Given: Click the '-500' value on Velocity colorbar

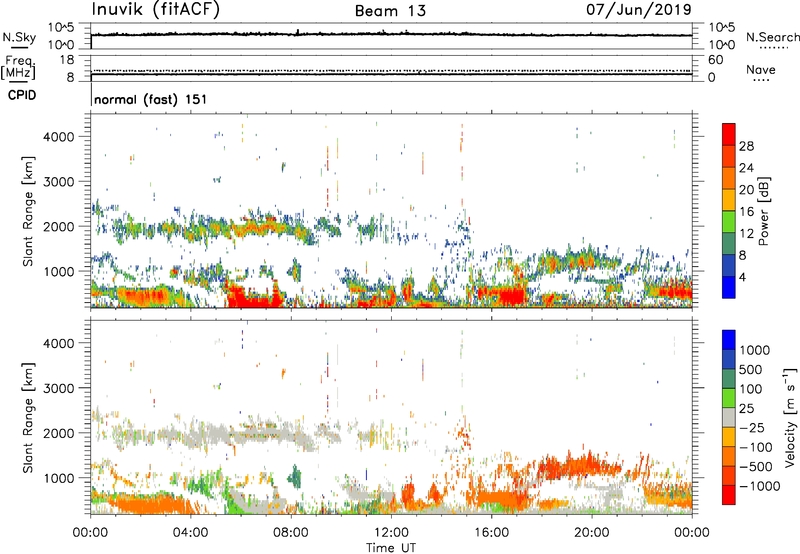Looking at the screenshot, I should 755,466.
